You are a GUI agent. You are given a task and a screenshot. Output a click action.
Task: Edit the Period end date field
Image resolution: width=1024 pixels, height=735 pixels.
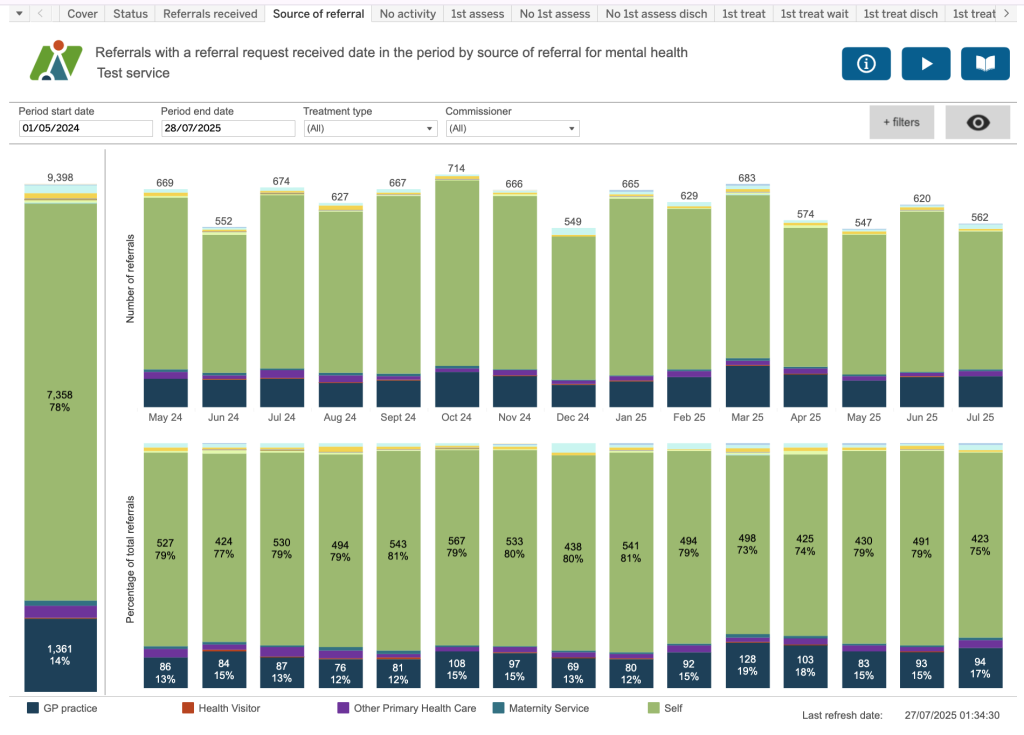click(x=227, y=129)
